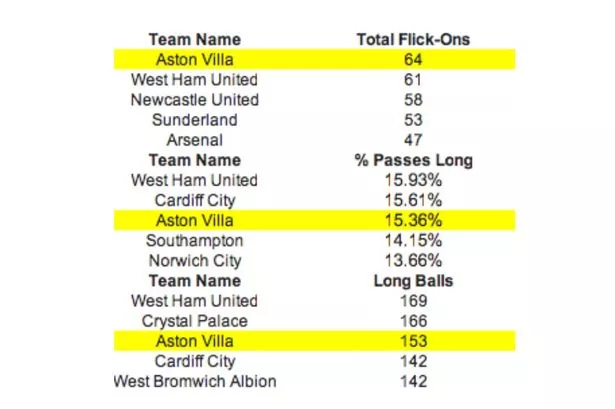Select the Newcastle United cell
The width and height of the screenshot is (615, 409).
195,100
